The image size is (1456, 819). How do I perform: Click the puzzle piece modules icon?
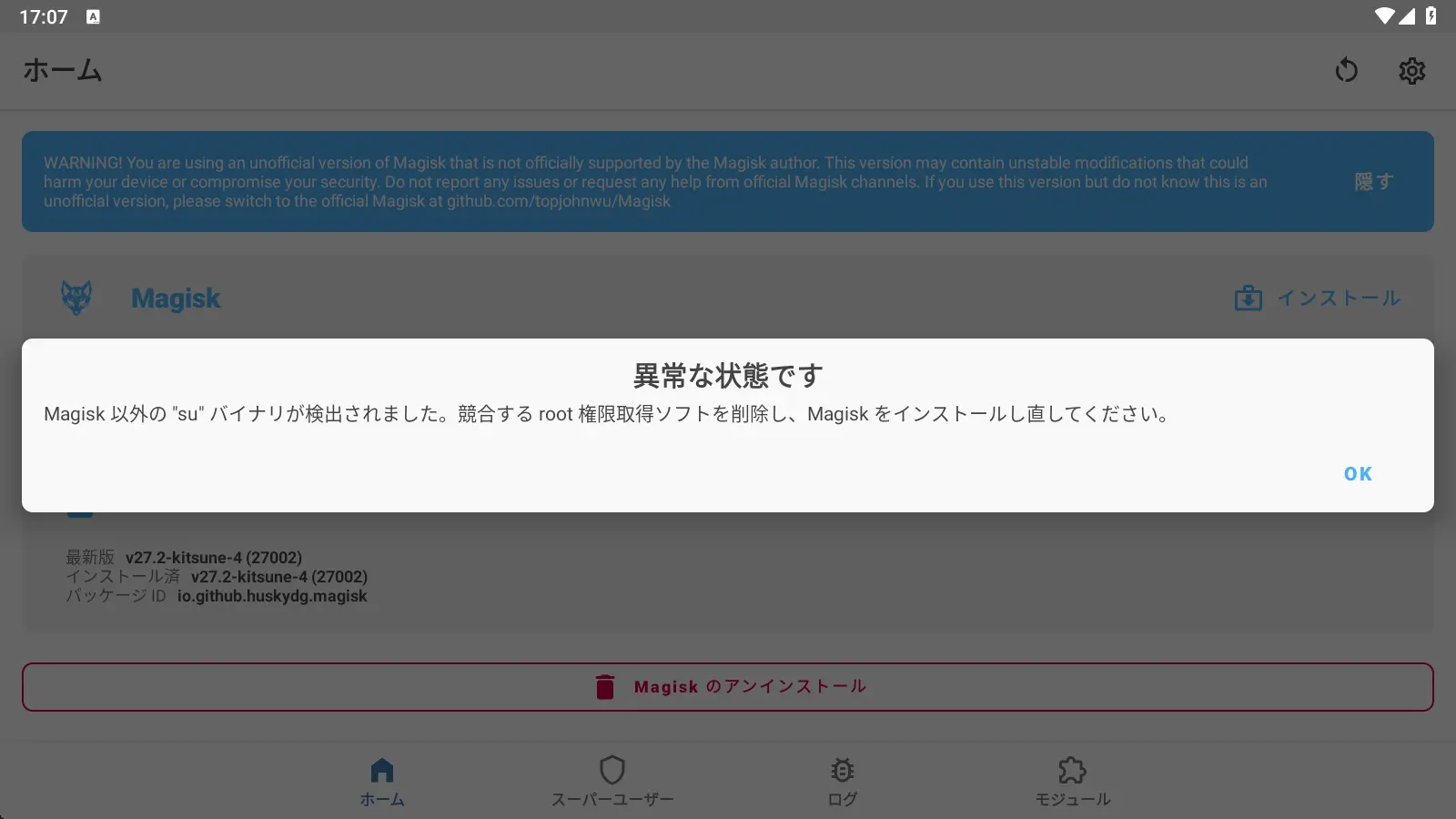(x=1073, y=770)
